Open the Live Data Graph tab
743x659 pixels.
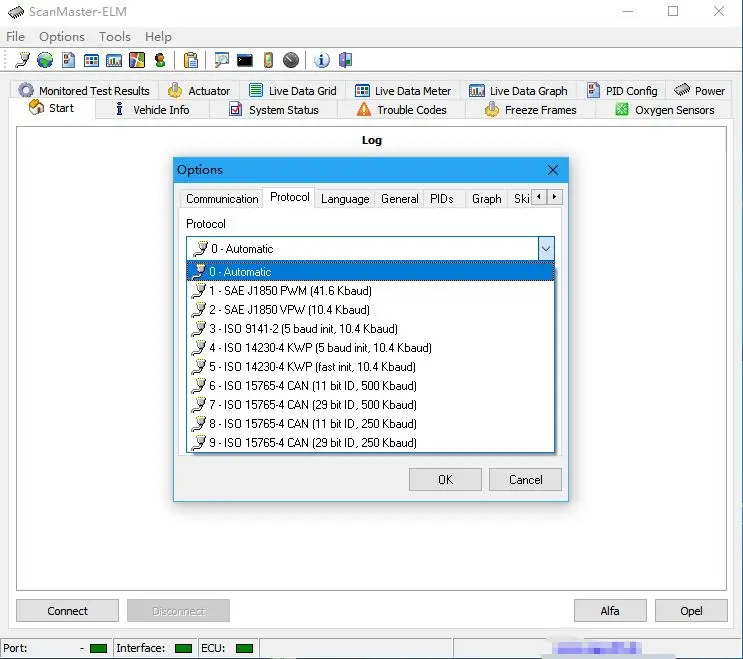pyautogui.click(x=518, y=90)
